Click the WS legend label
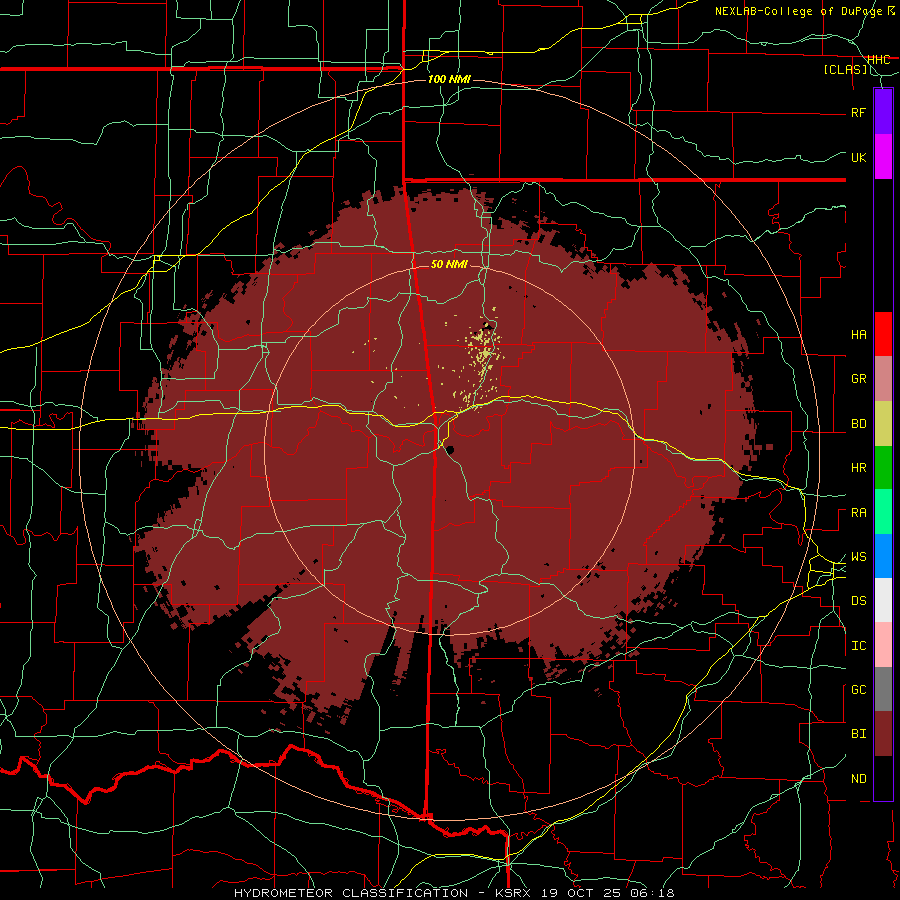The height and width of the screenshot is (900, 900). (859, 556)
